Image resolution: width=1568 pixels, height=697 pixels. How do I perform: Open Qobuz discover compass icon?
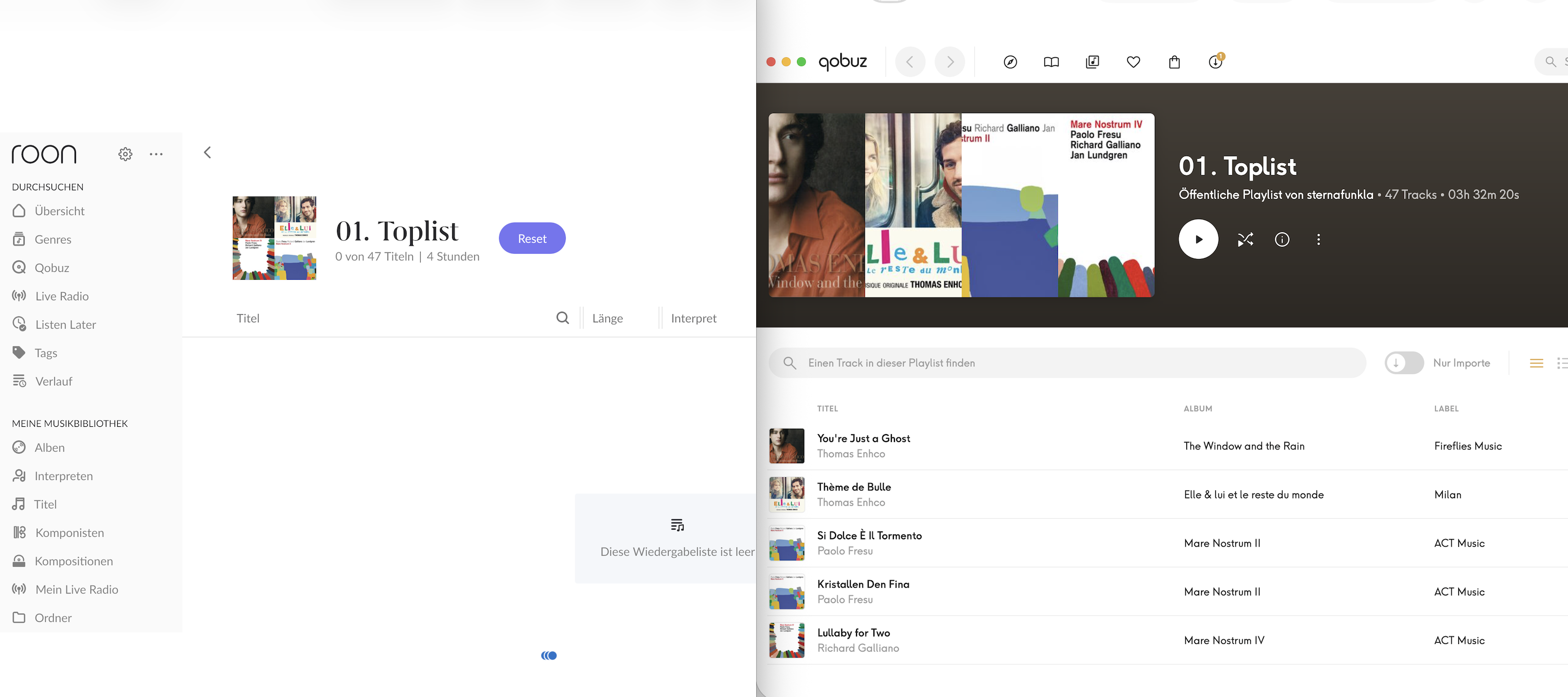tap(1010, 62)
